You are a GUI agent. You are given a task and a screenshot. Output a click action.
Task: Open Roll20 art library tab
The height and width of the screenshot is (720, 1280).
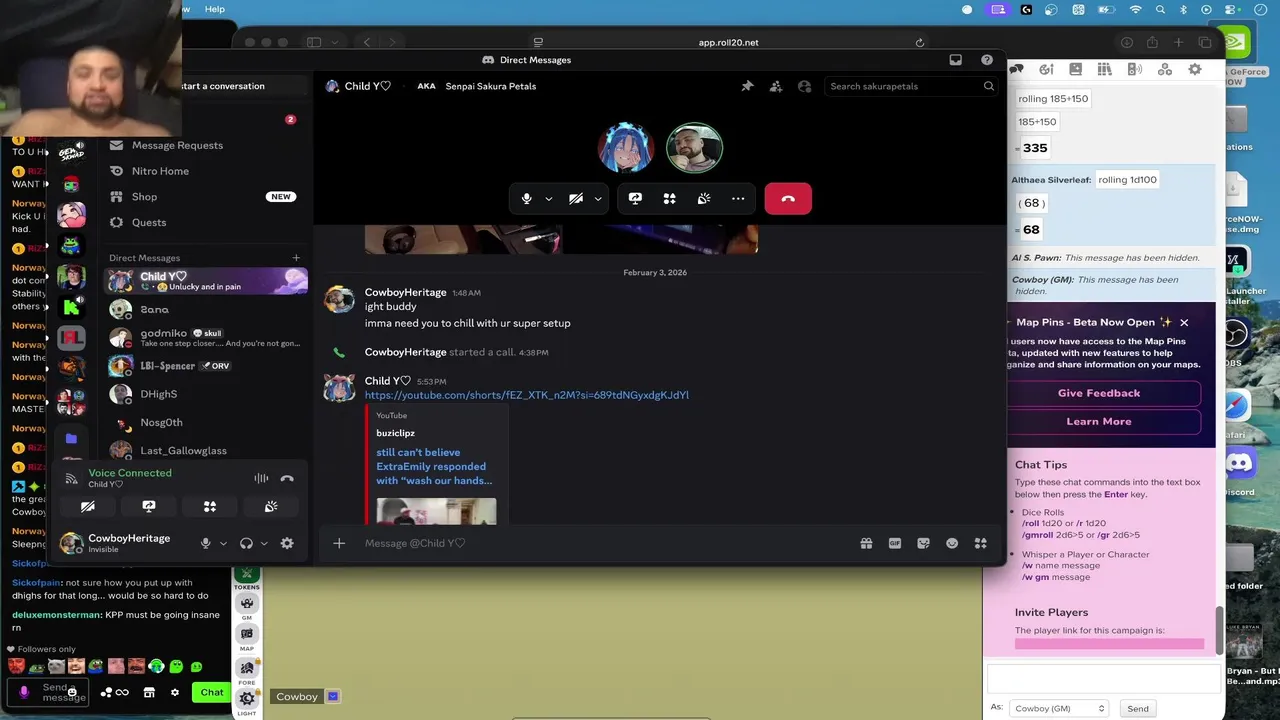point(1046,69)
